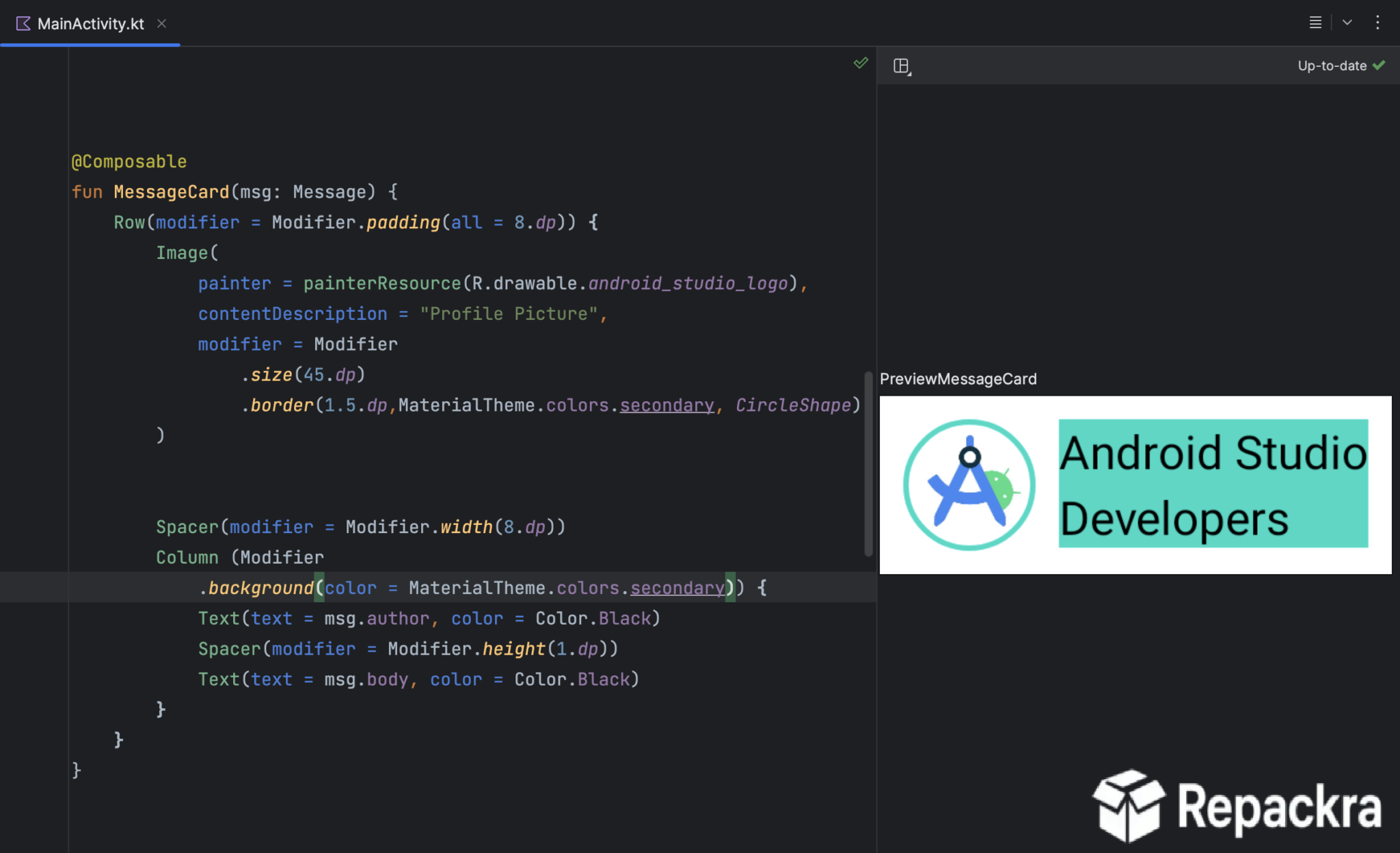The image size is (1400, 853).
Task: Open the preview layout mode icon
Action: pyautogui.click(x=902, y=66)
